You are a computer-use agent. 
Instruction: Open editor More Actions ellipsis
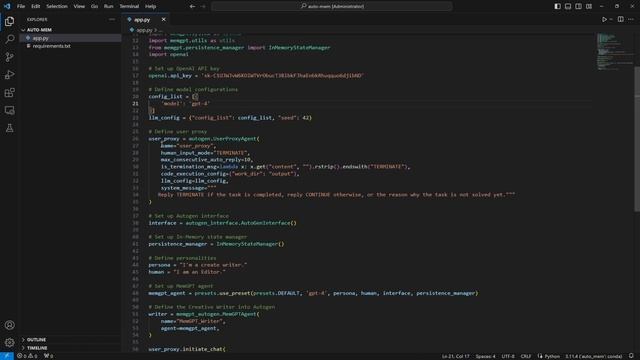click(x=631, y=20)
